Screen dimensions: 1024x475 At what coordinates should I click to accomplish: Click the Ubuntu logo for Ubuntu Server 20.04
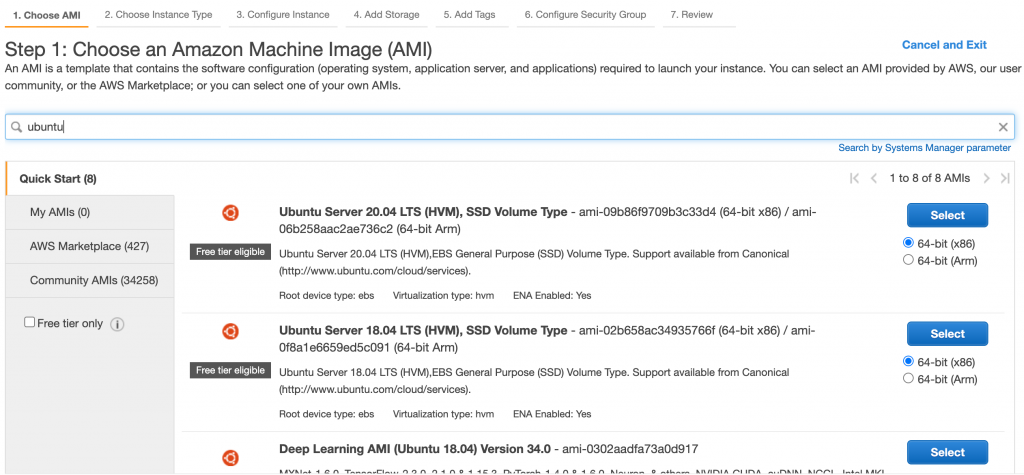[230, 212]
